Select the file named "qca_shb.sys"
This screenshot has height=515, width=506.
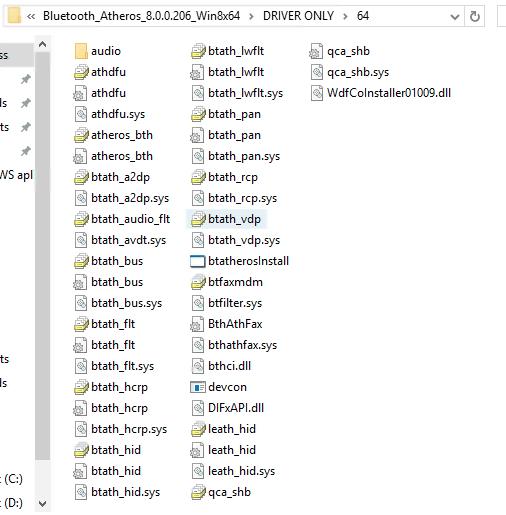(358, 72)
